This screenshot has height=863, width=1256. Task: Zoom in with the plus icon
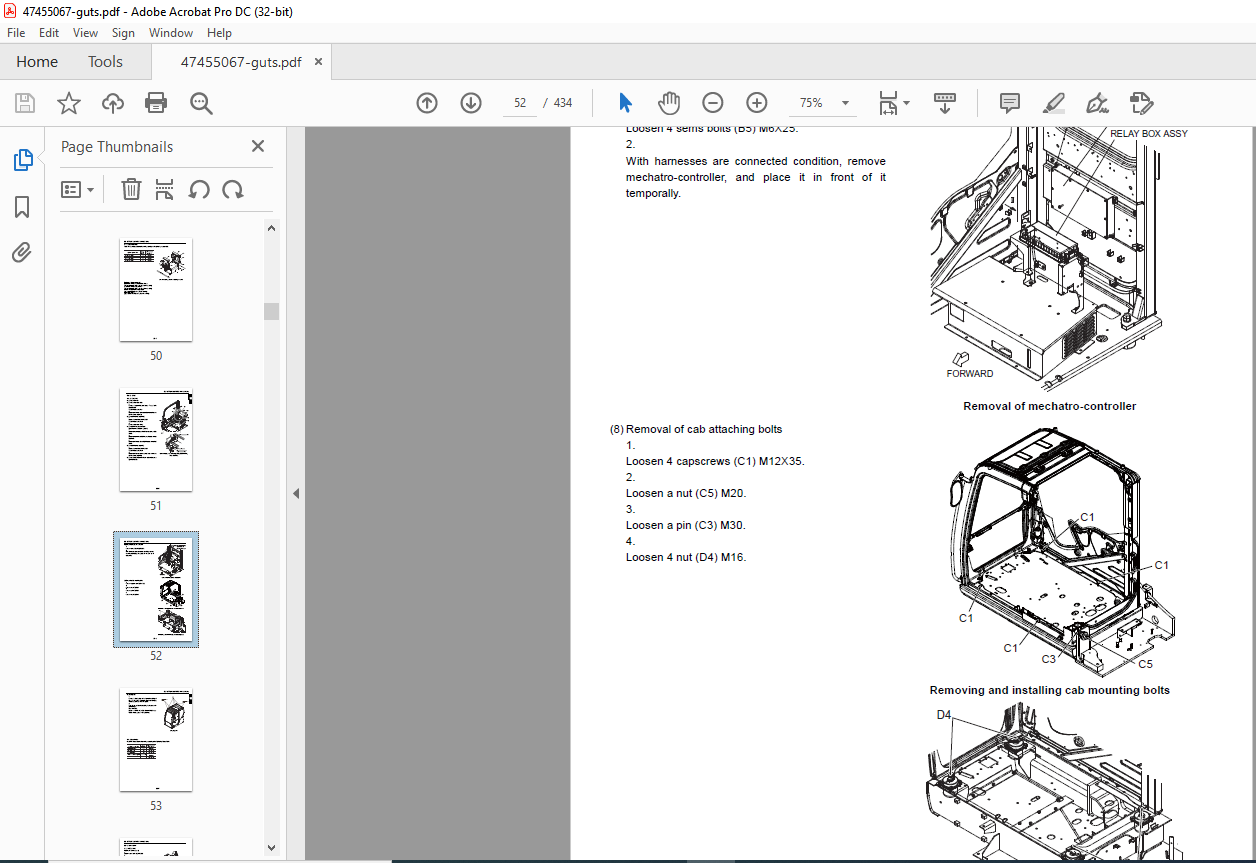[x=757, y=103]
